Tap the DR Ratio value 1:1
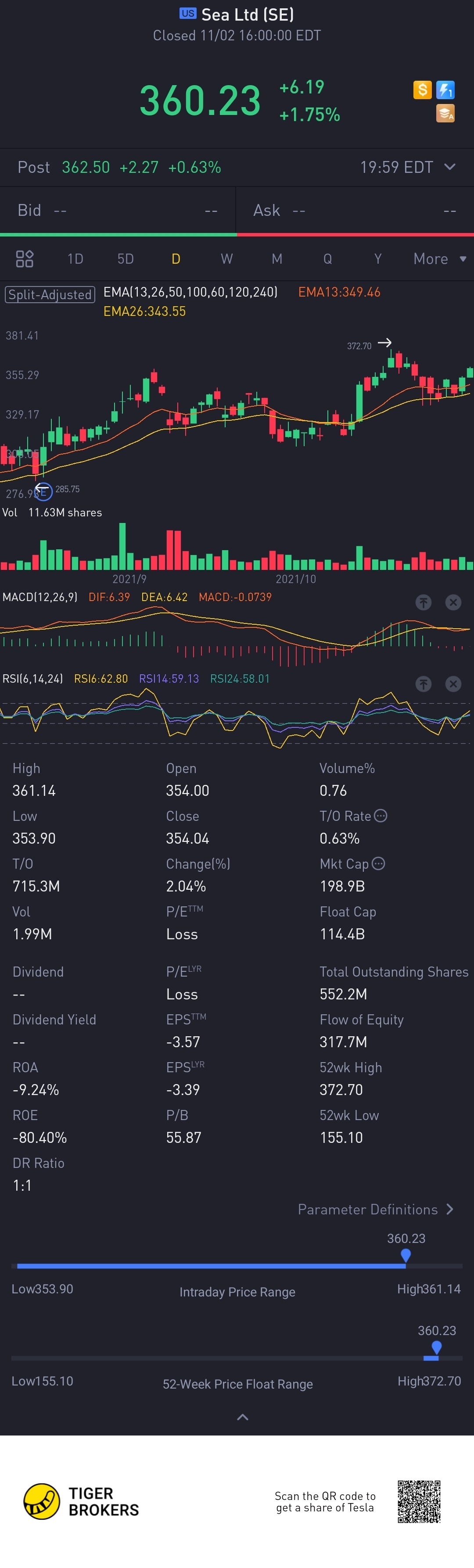The height and width of the screenshot is (1568, 474). pos(22,1185)
